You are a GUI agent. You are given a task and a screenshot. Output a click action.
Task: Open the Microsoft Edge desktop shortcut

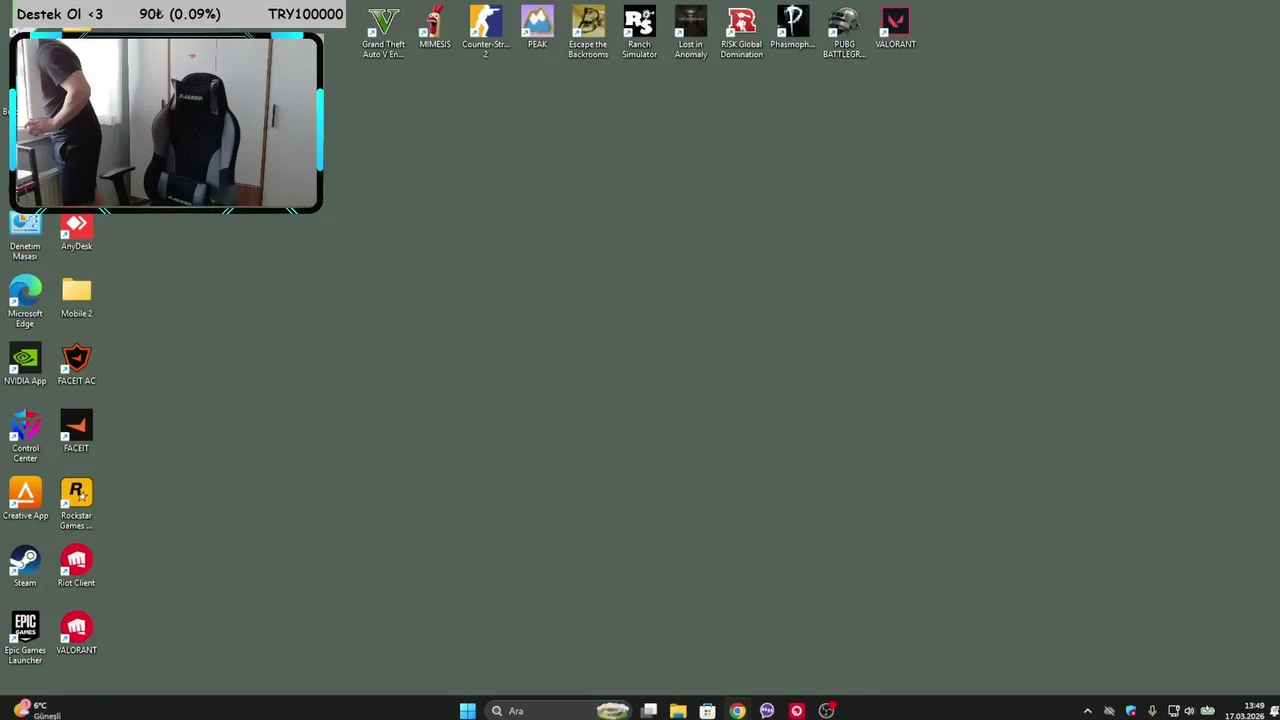(25, 302)
